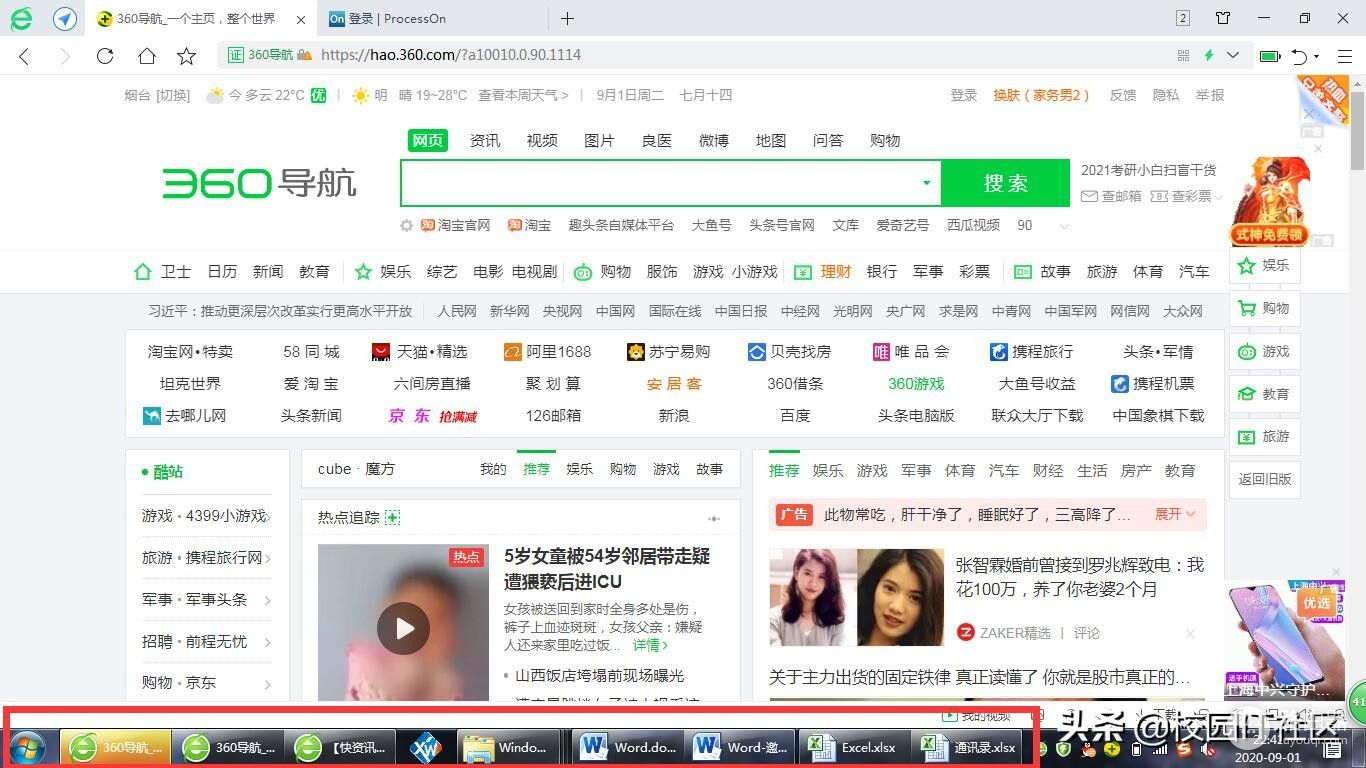Switch news feed to 军事 tab
This screenshot has height=768, width=1366.
pos(916,470)
